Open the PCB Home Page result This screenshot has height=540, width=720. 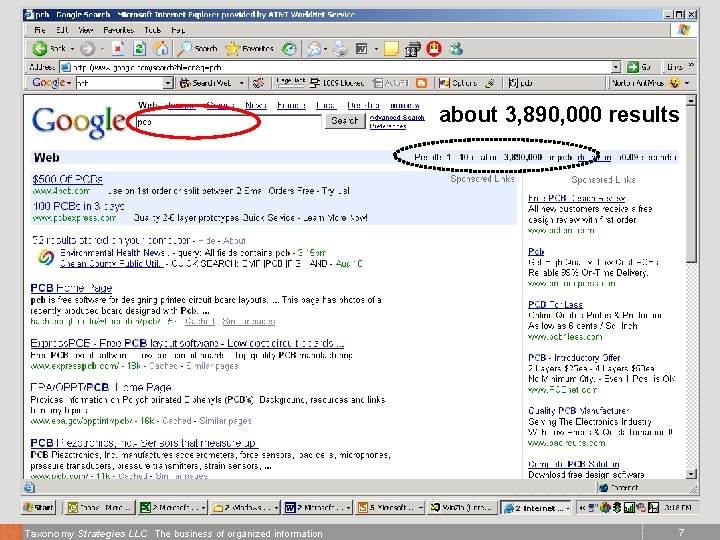[x=71, y=288]
